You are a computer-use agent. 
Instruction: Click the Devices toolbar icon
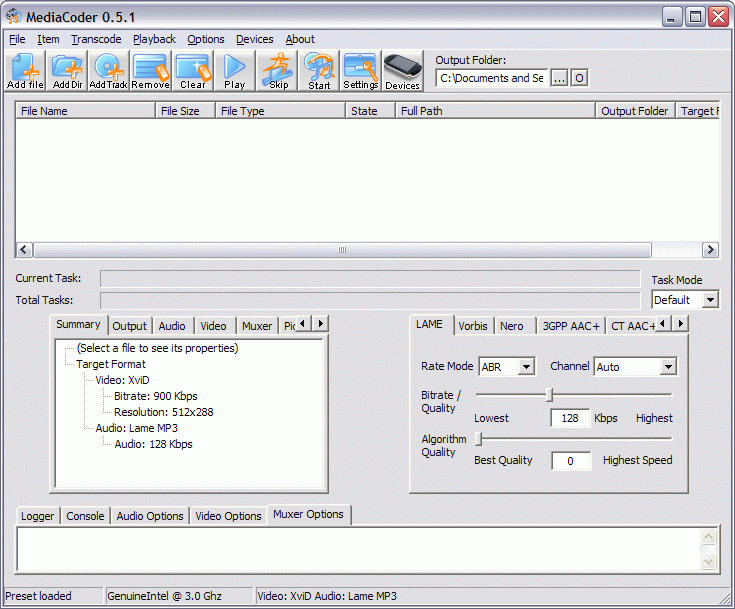click(403, 71)
